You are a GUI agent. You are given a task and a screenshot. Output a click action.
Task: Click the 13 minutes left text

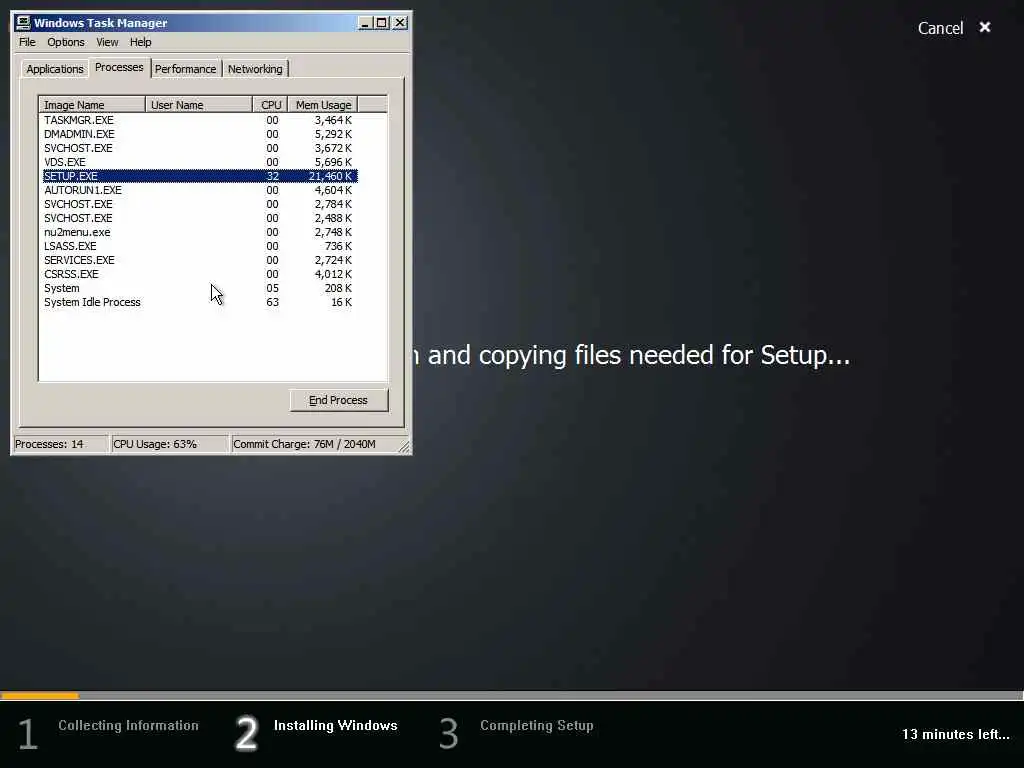click(955, 734)
